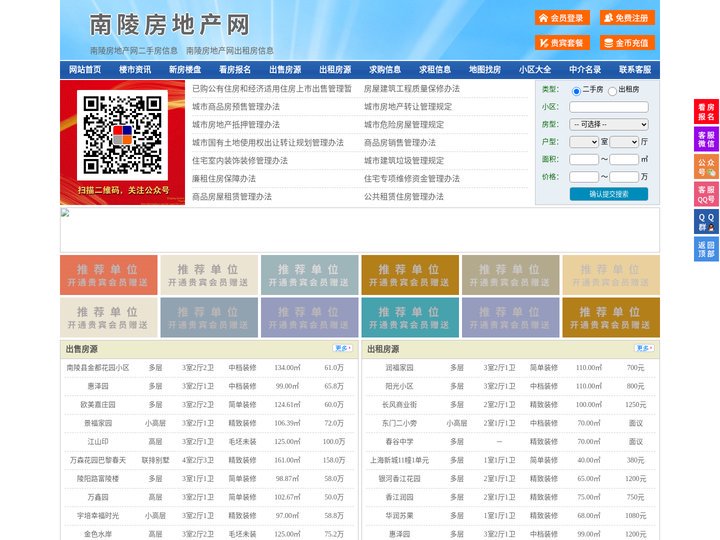
Task: Click the 客服QQ号 side floating icon
Action: pyautogui.click(x=706, y=194)
